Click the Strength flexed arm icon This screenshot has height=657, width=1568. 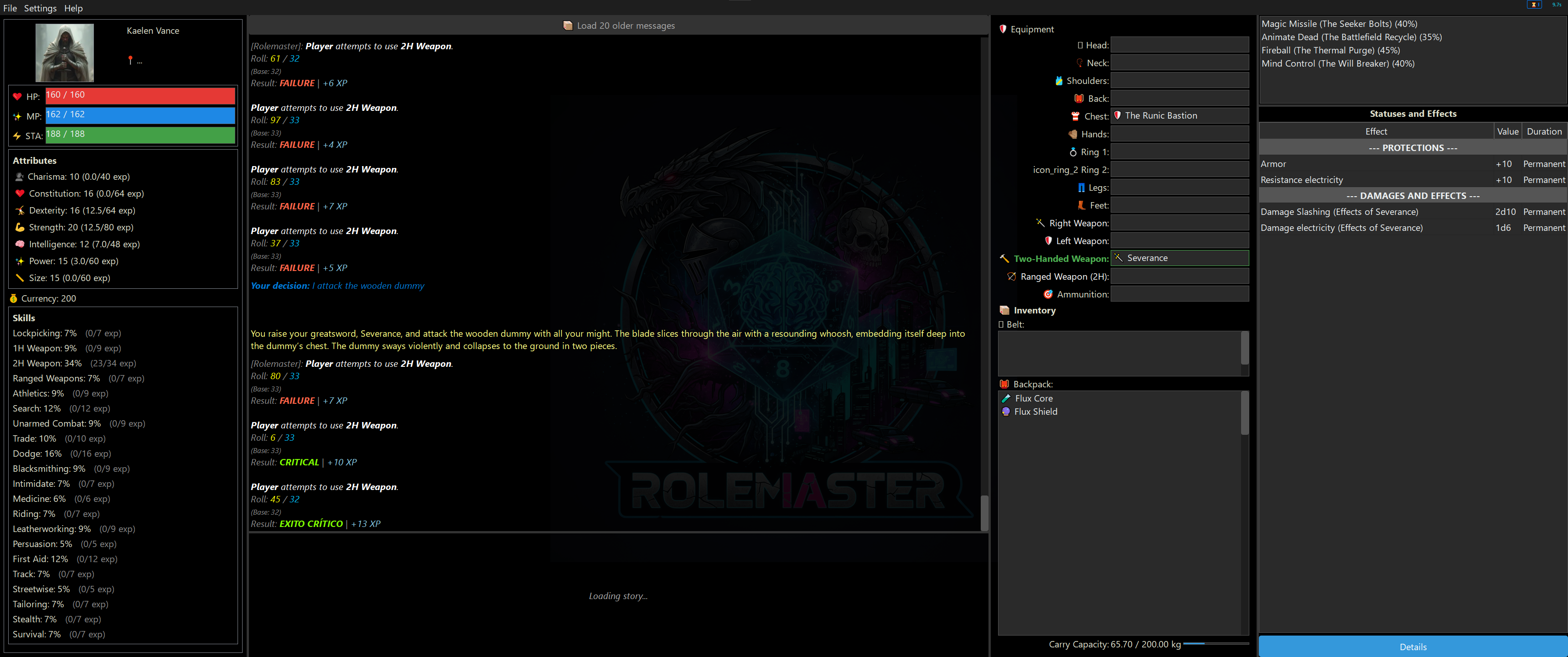point(20,227)
